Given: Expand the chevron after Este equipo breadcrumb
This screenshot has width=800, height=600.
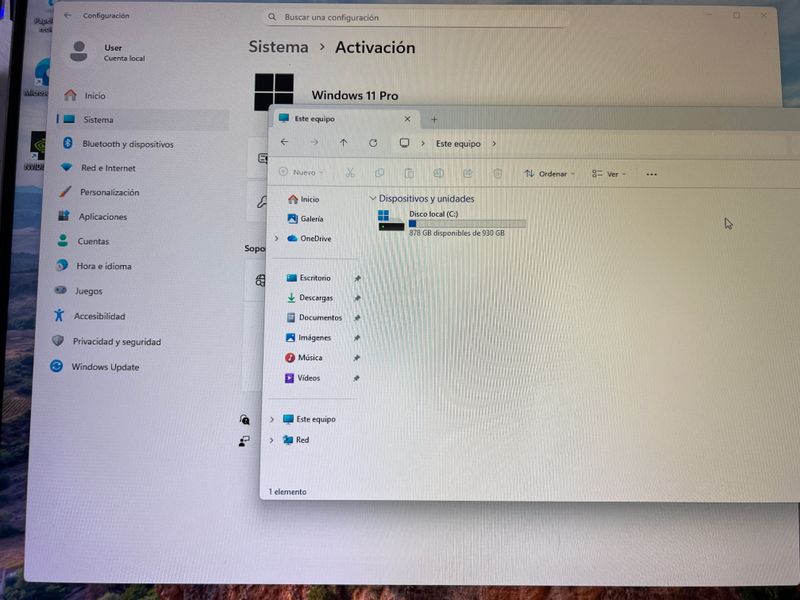Looking at the screenshot, I should [494, 144].
